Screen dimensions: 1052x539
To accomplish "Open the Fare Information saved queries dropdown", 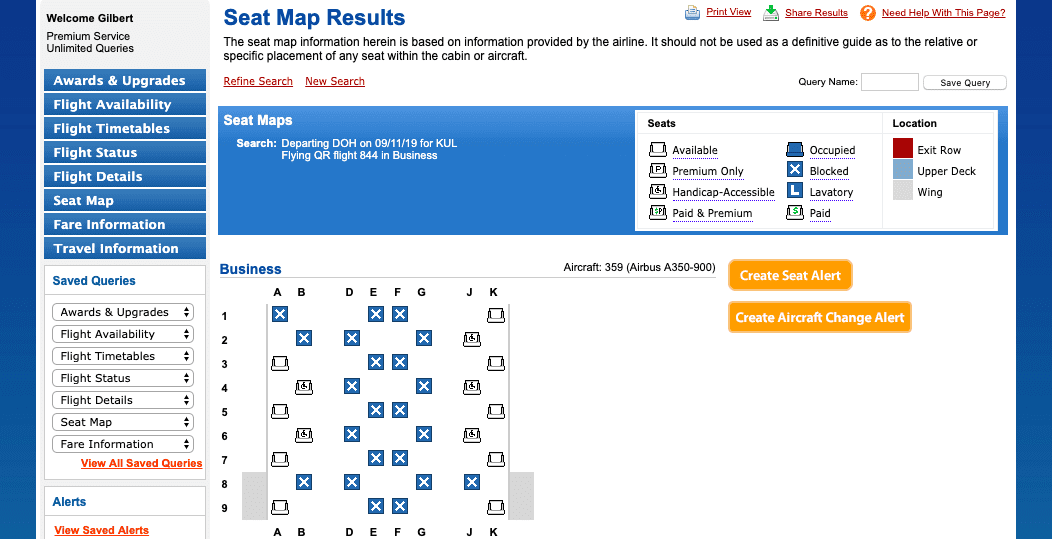I will (x=123, y=444).
